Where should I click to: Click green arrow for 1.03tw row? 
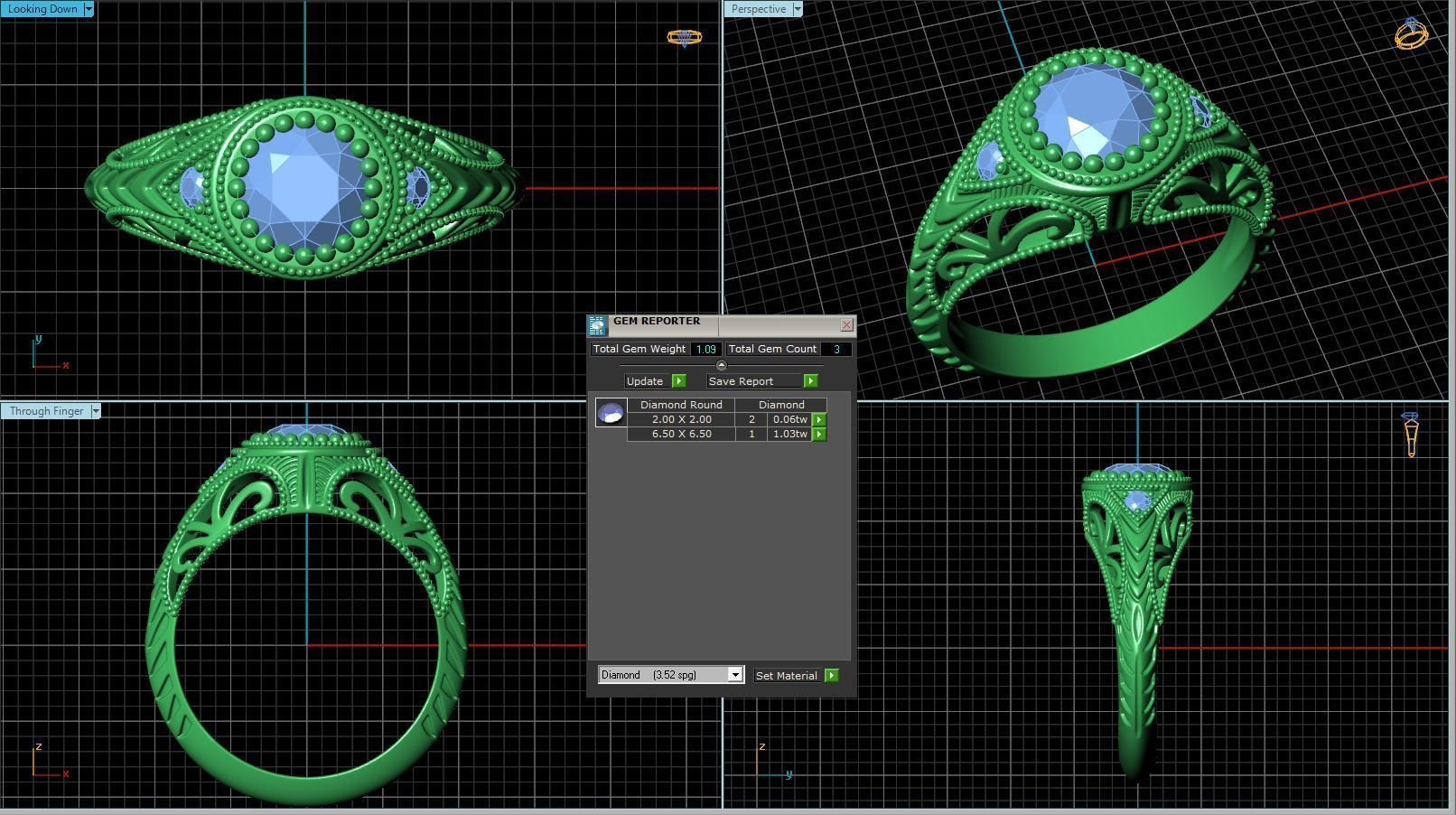point(819,435)
